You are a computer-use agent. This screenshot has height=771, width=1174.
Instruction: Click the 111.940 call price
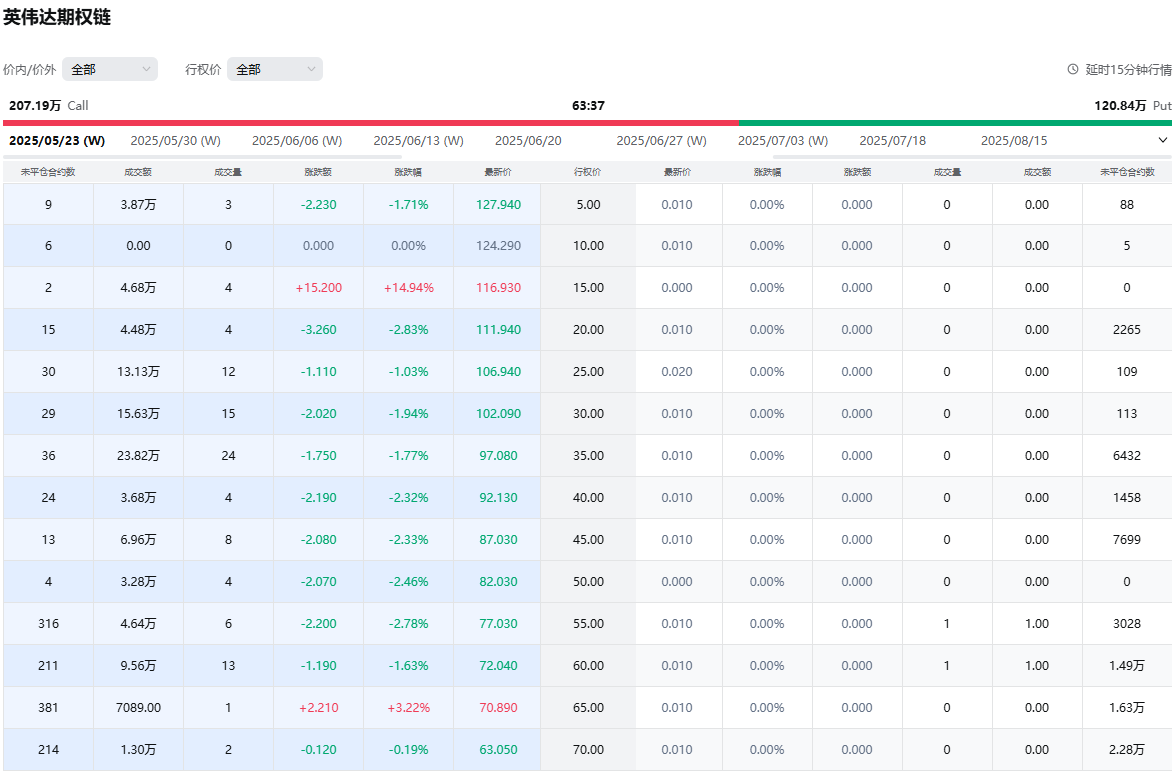pyautogui.click(x=498, y=329)
